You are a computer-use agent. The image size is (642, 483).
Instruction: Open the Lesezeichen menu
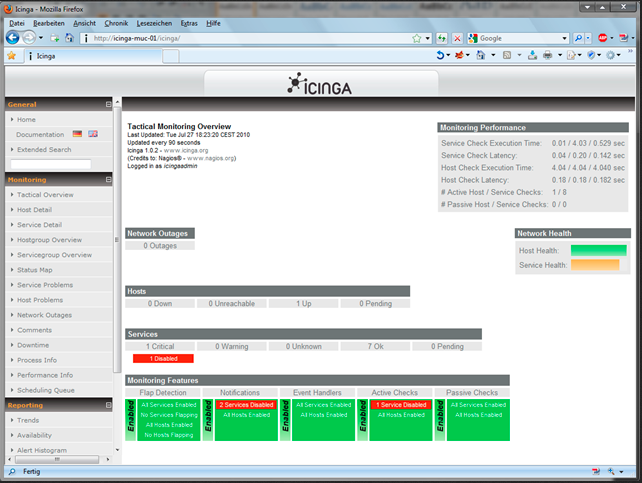click(154, 23)
